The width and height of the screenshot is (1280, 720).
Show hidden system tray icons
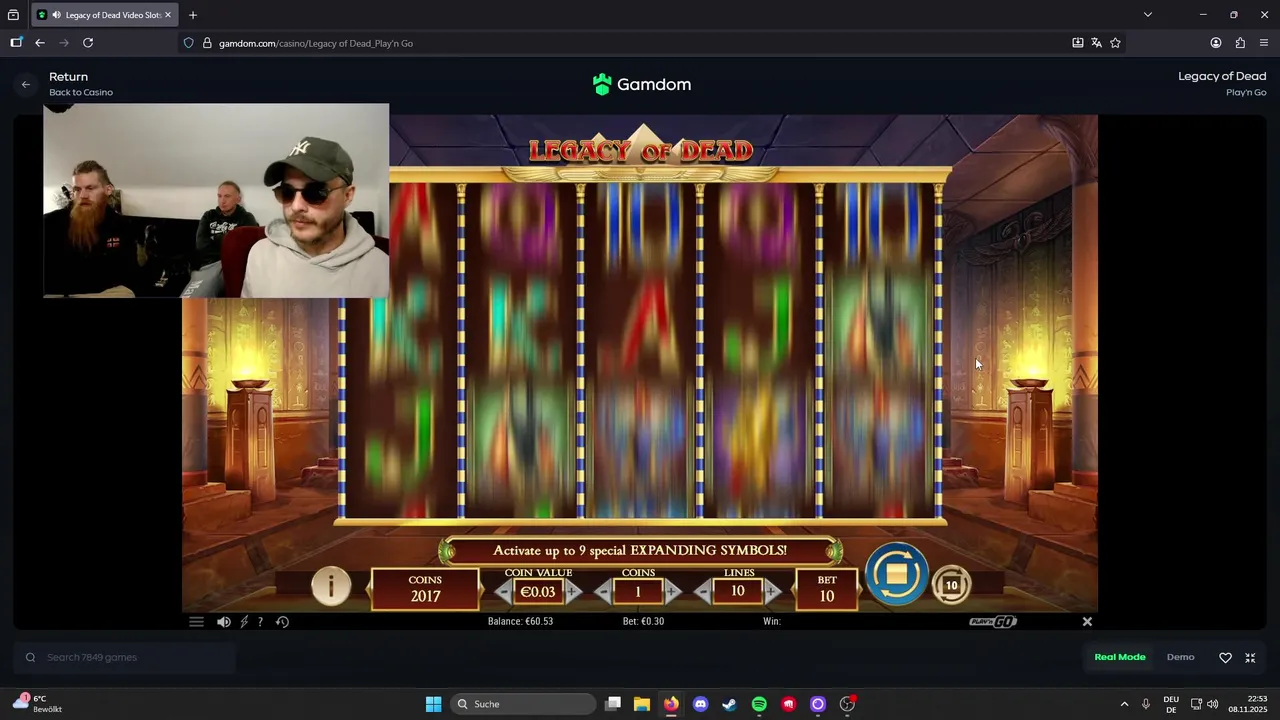(1124, 704)
